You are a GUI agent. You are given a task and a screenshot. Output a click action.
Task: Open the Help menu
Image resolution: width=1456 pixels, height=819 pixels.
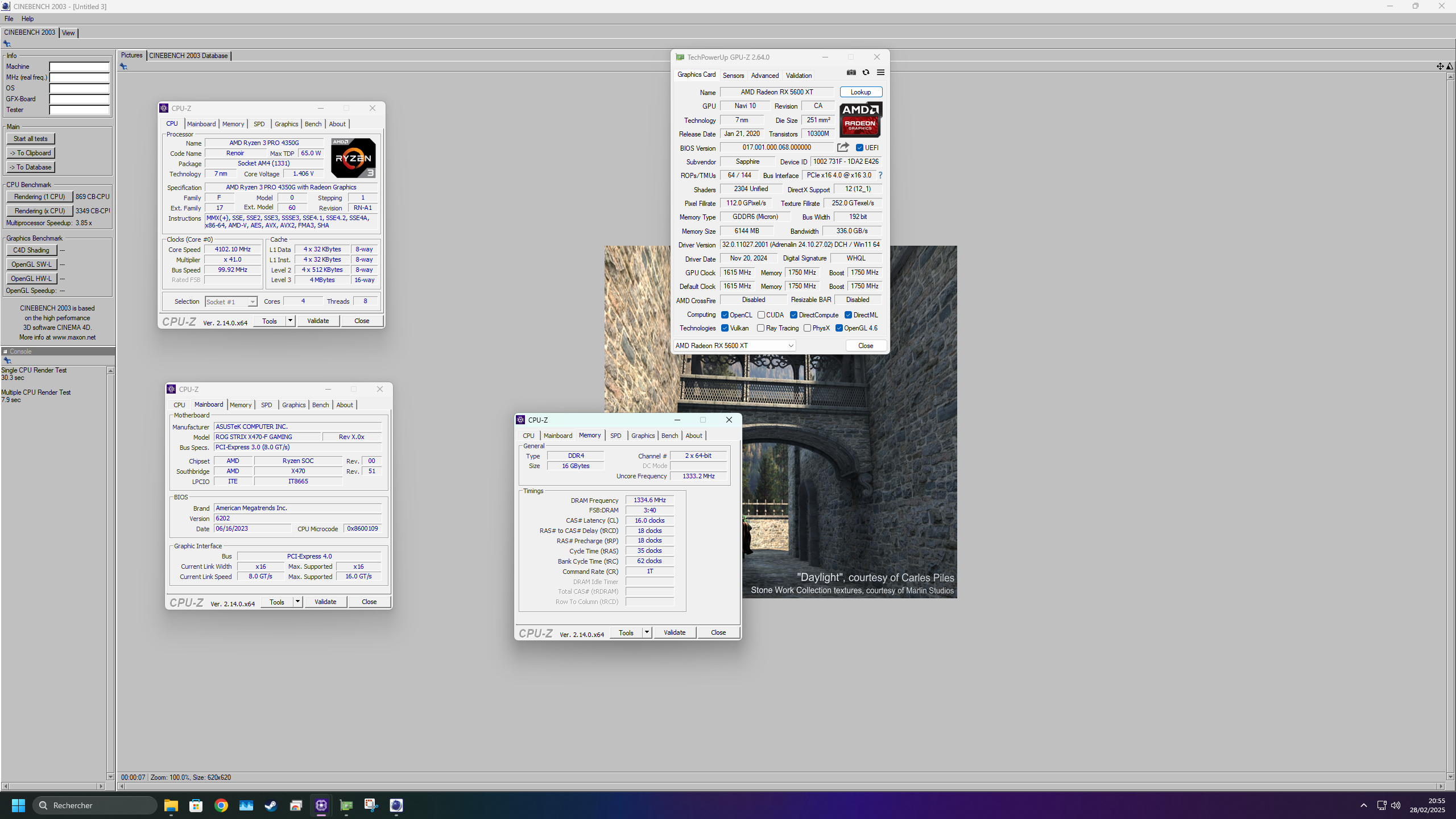pos(27,19)
